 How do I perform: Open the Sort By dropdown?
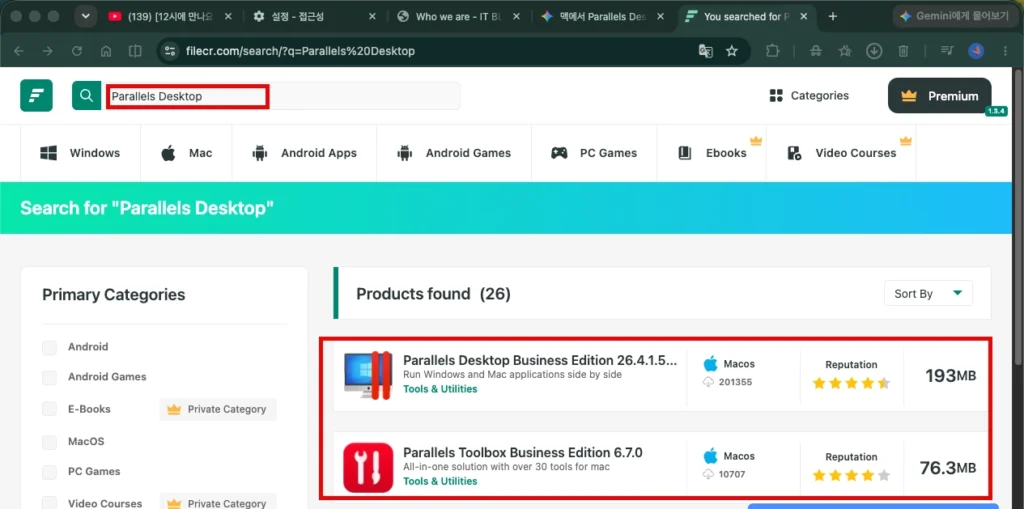928,293
